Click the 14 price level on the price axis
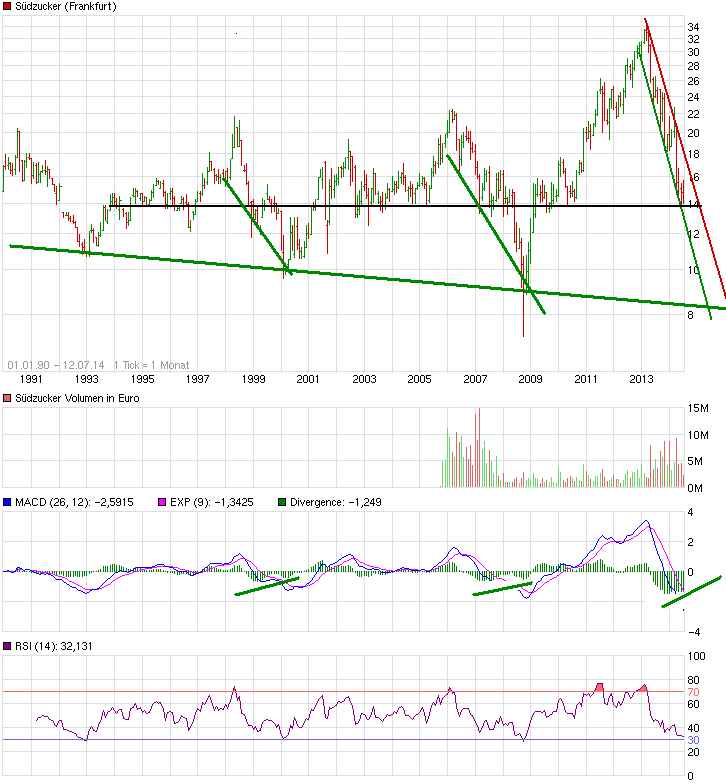 tap(694, 206)
